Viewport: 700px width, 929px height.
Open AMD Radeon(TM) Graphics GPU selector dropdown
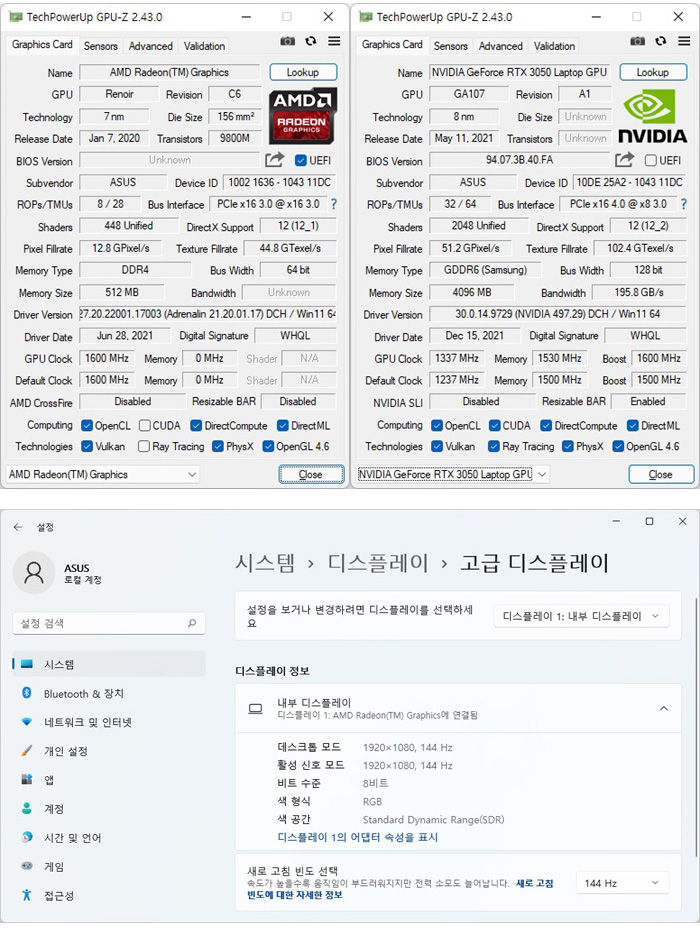coord(103,474)
